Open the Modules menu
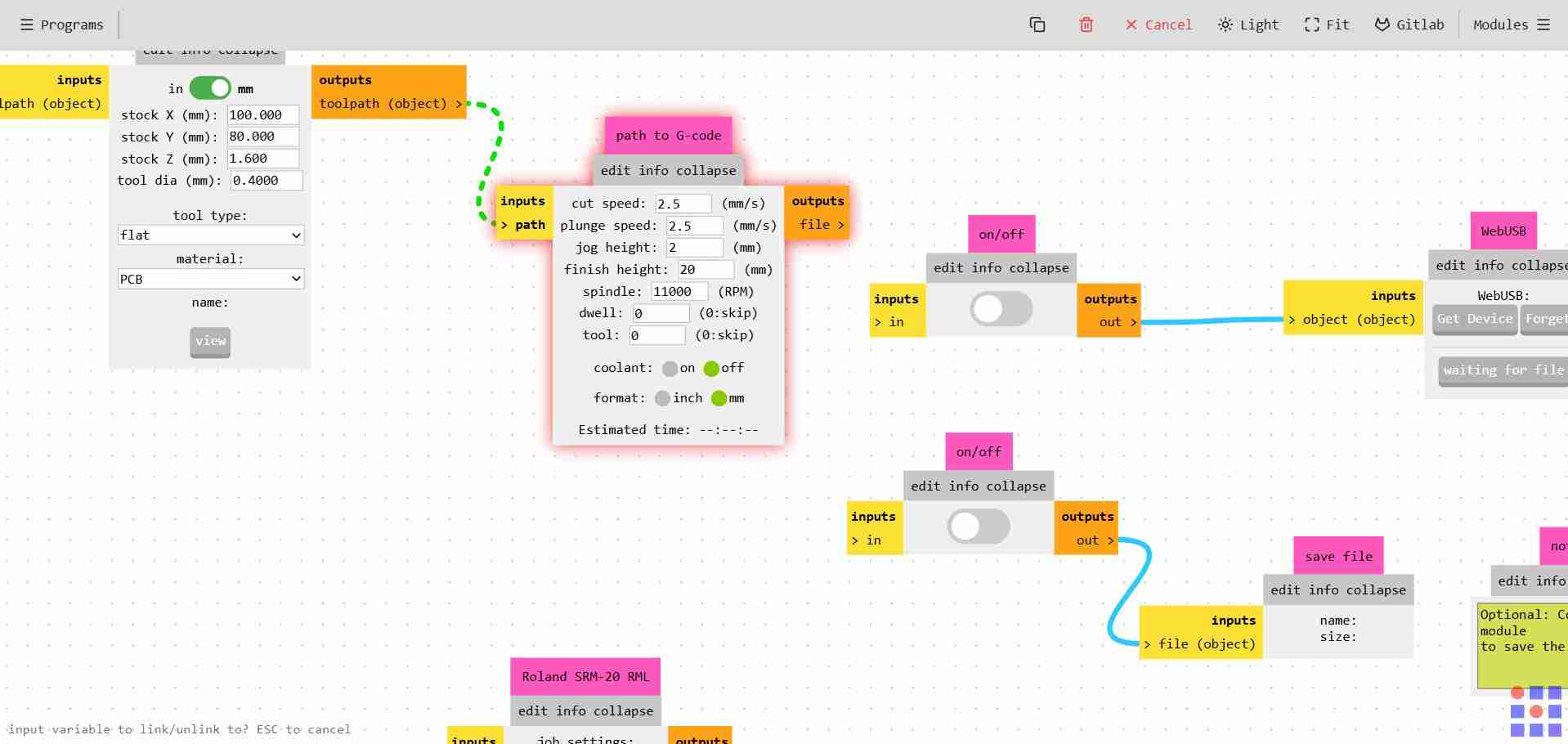The width and height of the screenshot is (1568, 744). pyautogui.click(x=1512, y=25)
